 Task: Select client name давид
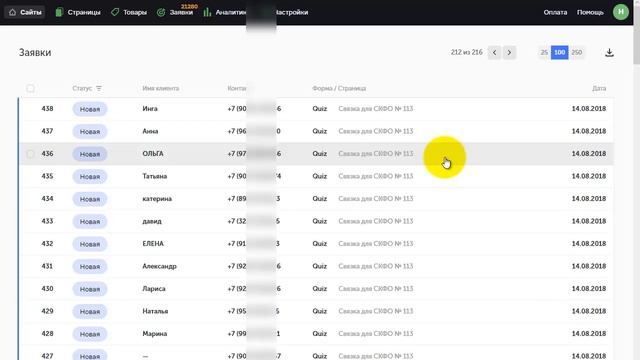(152, 221)
